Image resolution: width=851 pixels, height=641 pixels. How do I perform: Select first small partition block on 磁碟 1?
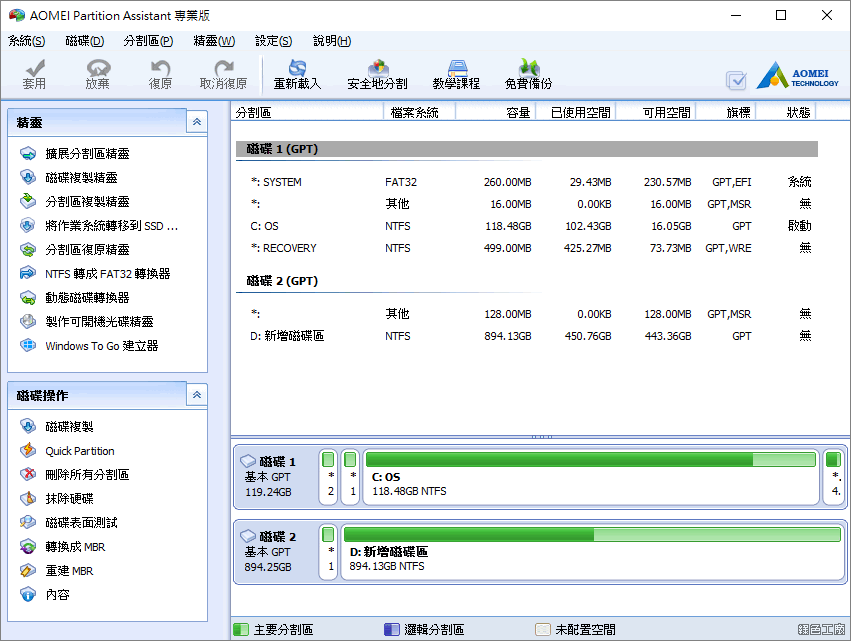point(328,477)
